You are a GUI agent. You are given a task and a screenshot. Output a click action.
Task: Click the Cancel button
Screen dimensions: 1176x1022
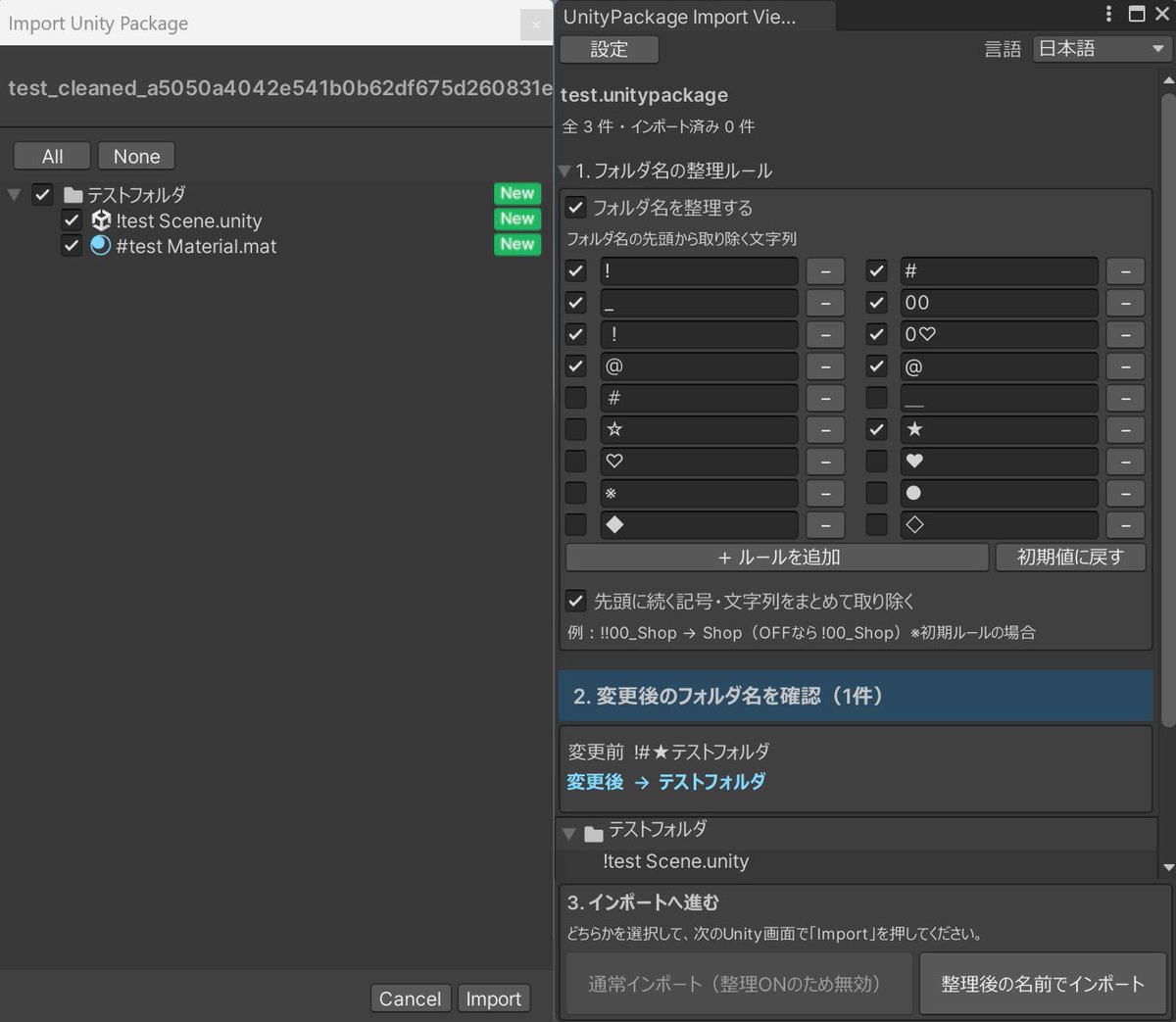(x=411, y=998)
